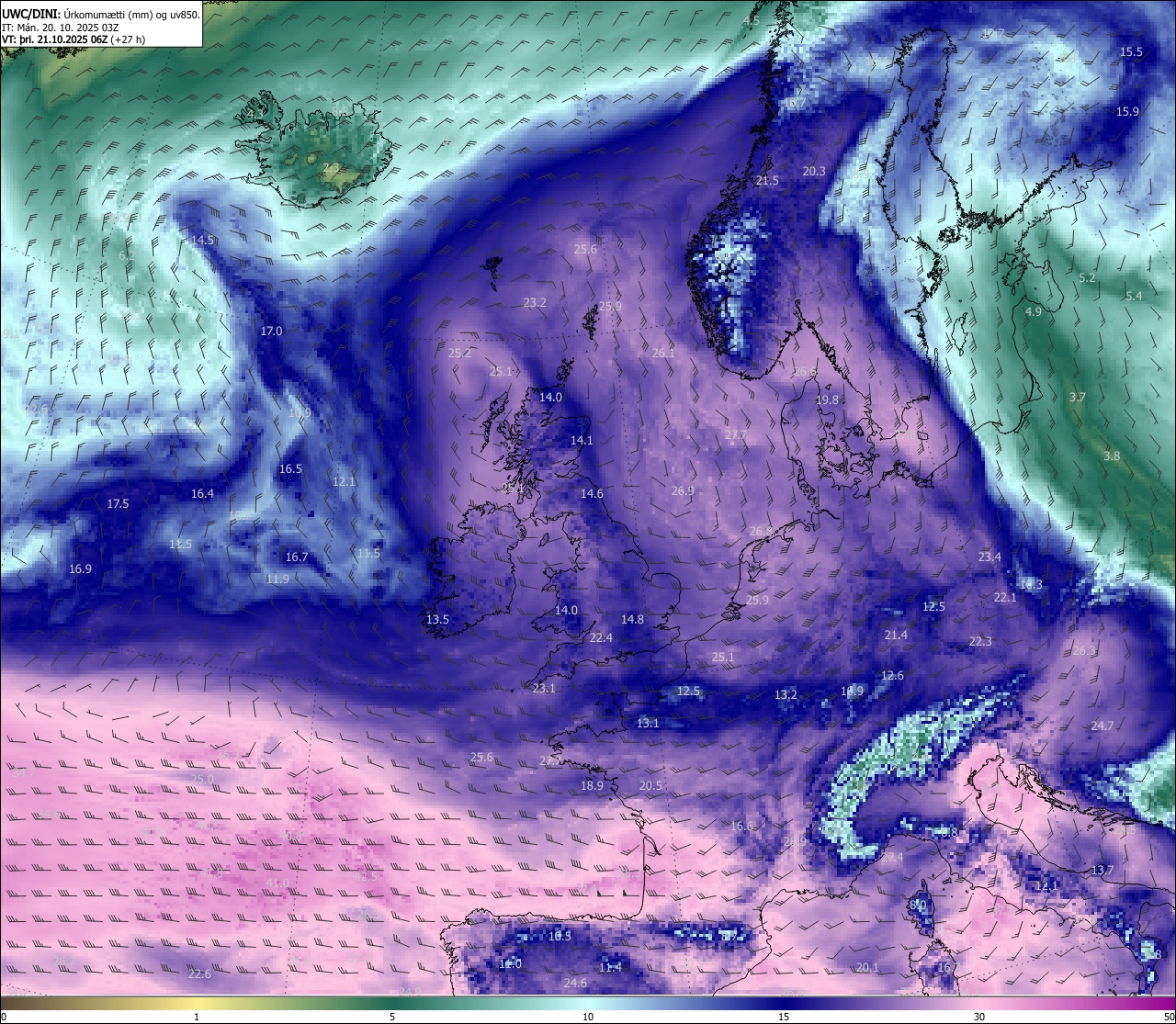
Task: Click the 11.4 value over Spain
Action: 610,967
